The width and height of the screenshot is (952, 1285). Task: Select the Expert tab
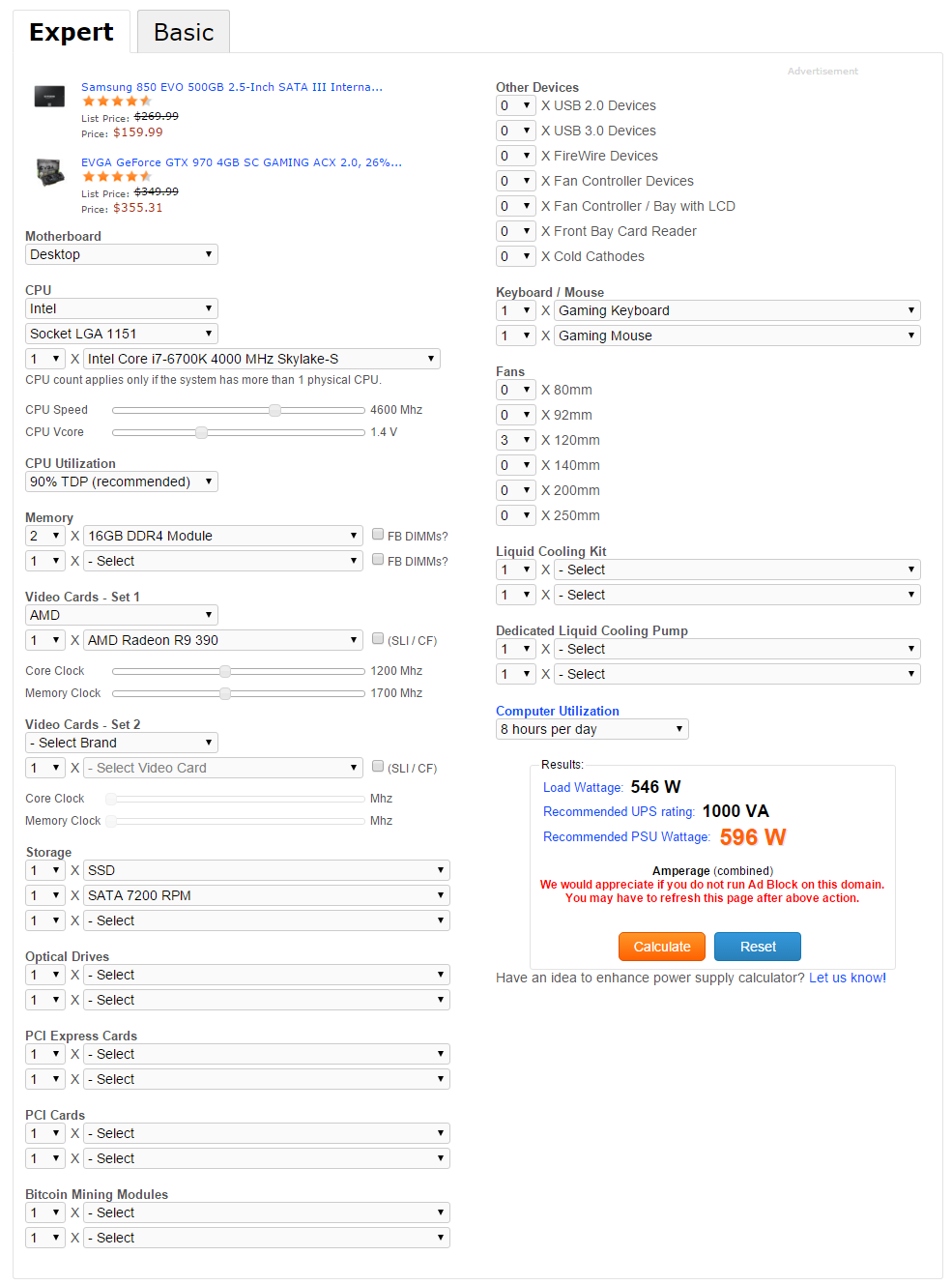coord(72,32)
